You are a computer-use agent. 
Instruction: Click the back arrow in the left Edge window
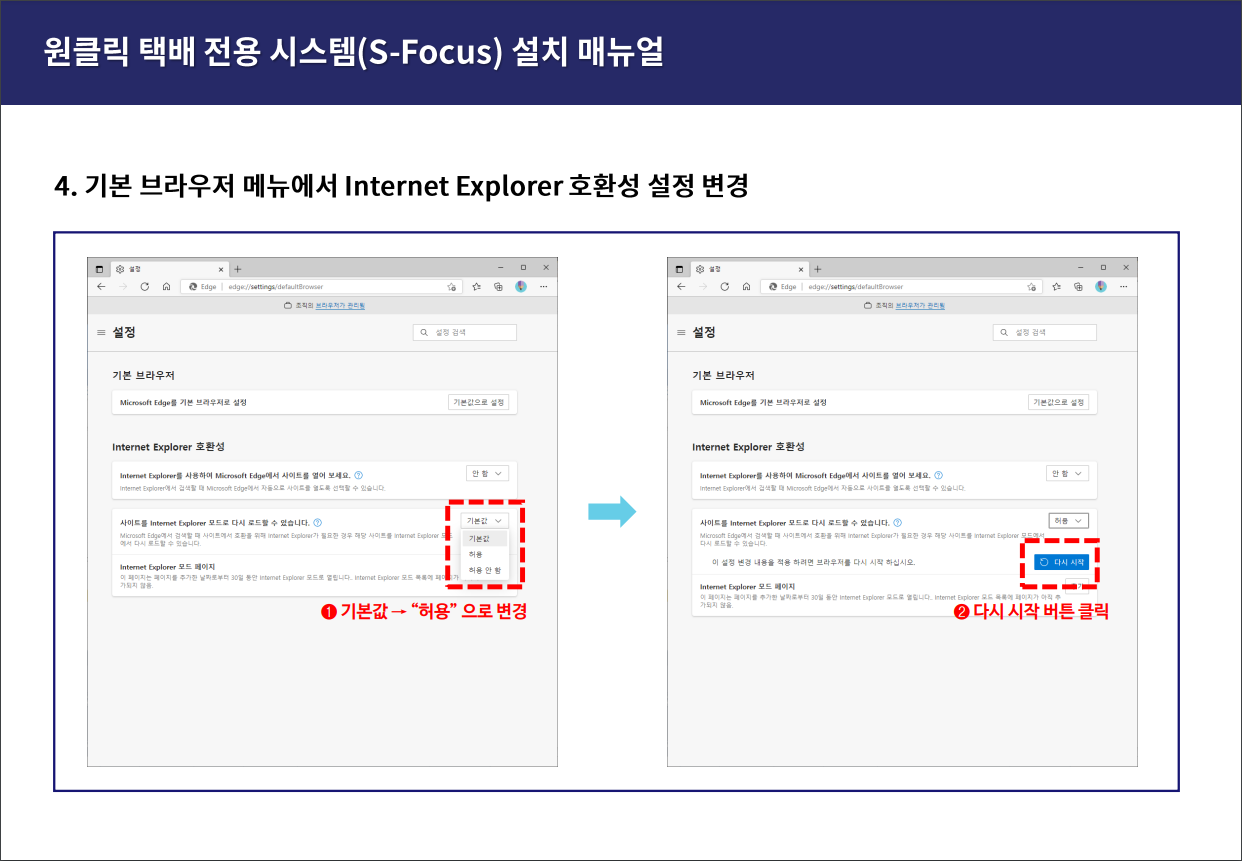click(101, 286)
